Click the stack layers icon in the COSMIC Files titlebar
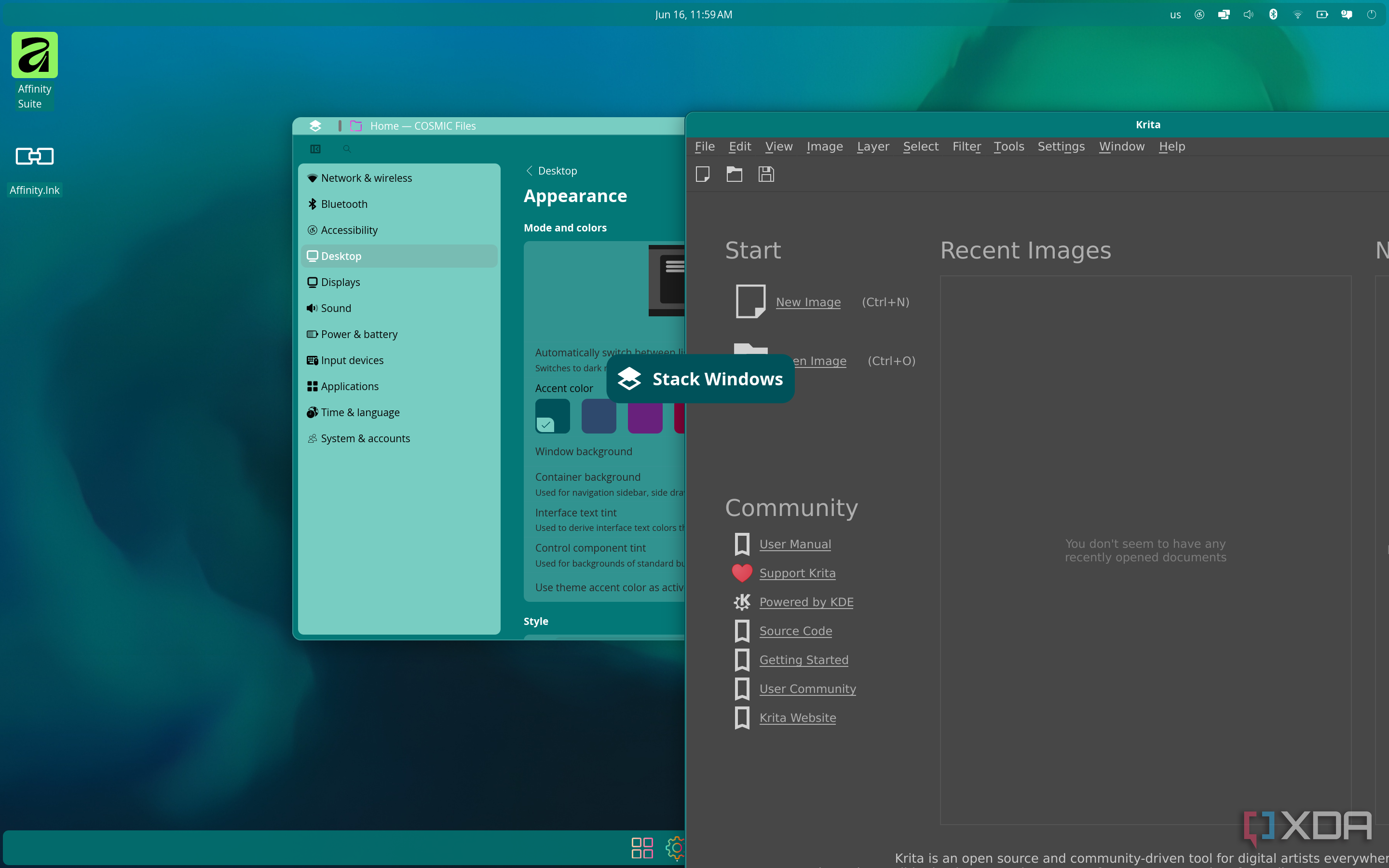 pos(315,126)
